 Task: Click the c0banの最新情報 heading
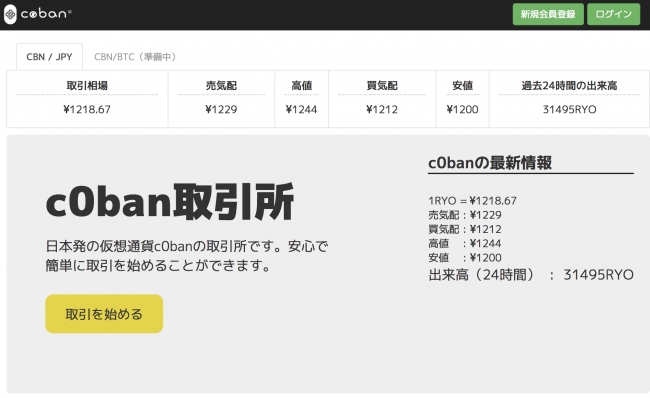pyautogui.click(x=490, y=163)
